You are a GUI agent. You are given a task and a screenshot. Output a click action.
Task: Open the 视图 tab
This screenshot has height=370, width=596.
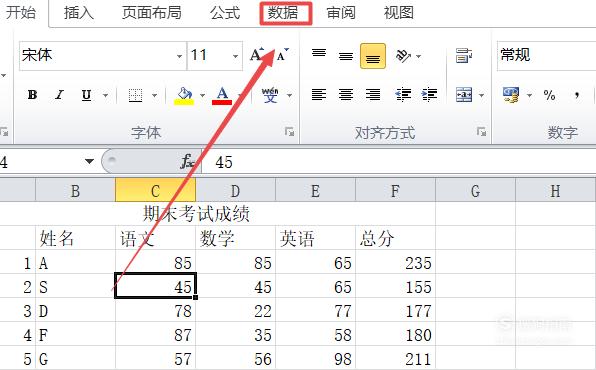pyautogui.click(x=399, y=13)
